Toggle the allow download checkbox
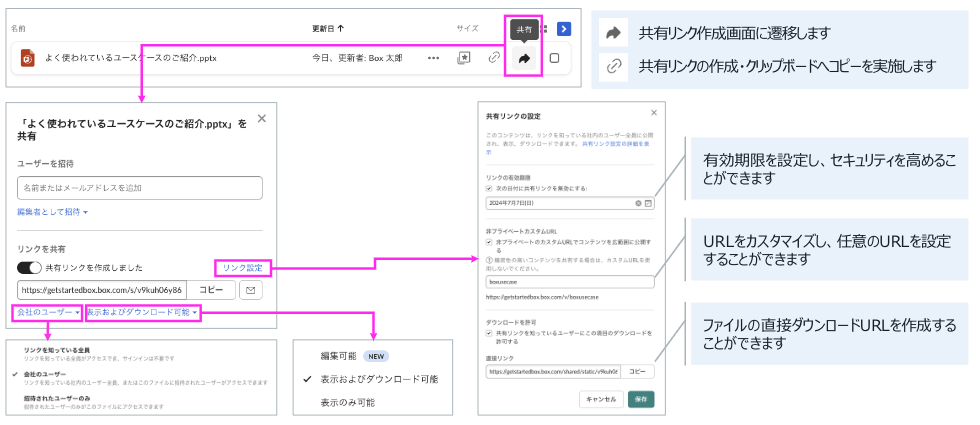This screenshot has height=425, width=980. (488, 333)
